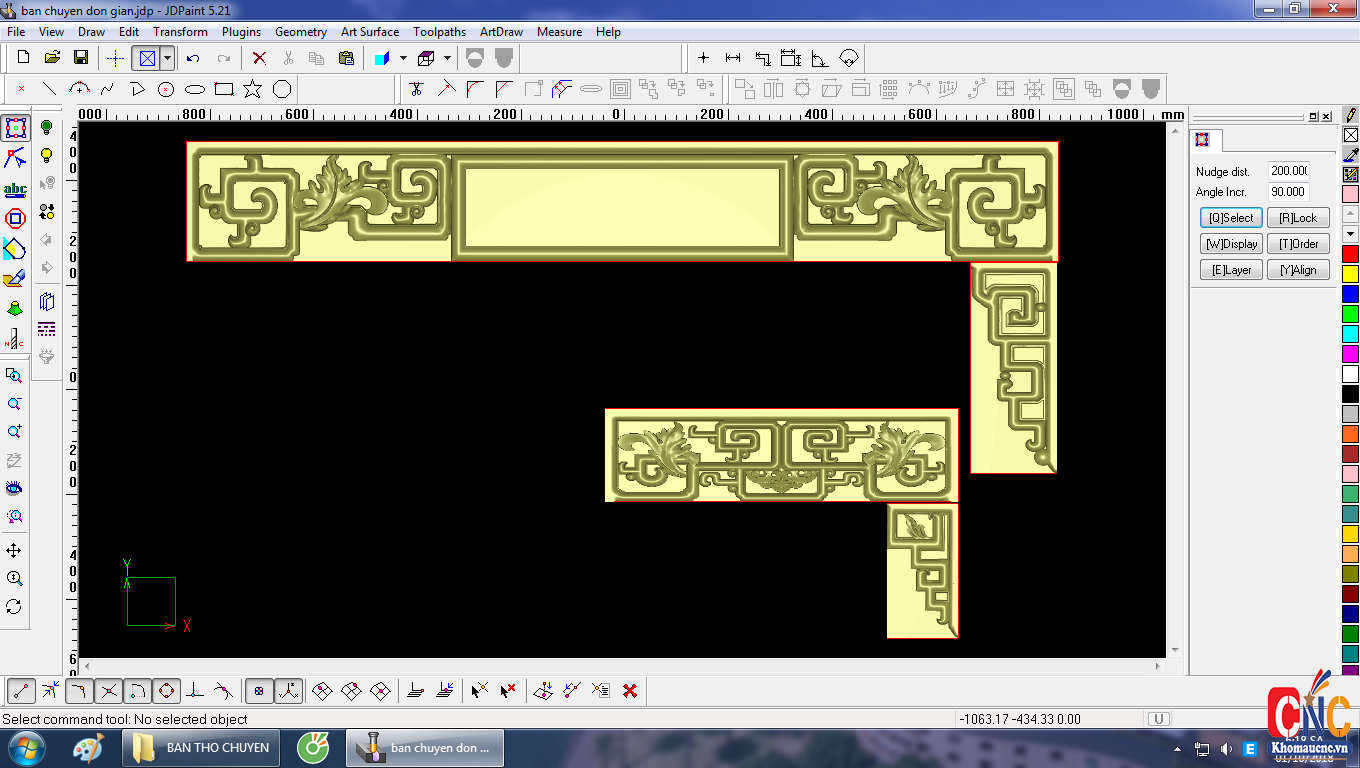This screenshot has width=1360, height=768.
Task: Expand the blue cube render mode dropdown
Action: (x=403, y=58)
